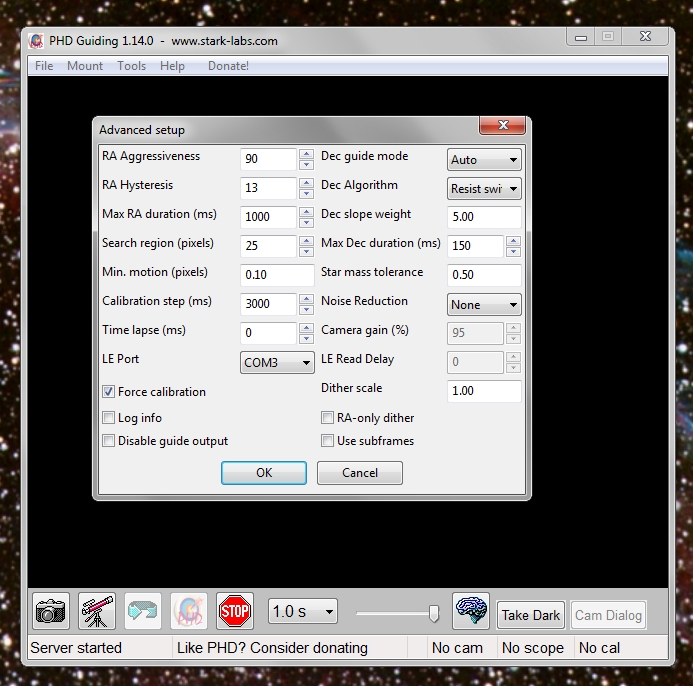Click the PHD app icon in title bar

pos(36,41)
